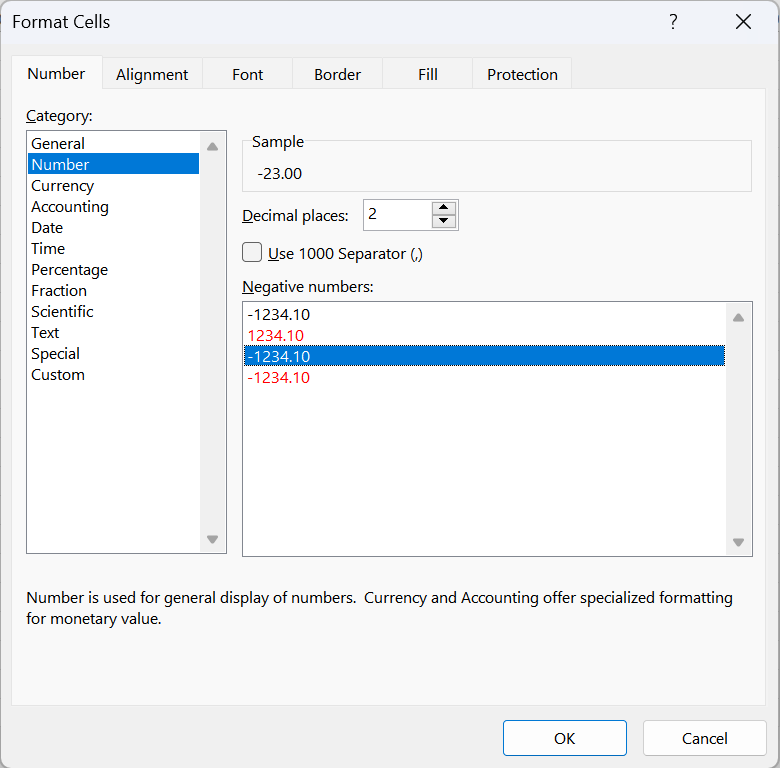The image size is (780, 768).
Task: Switch to the Alignment tab
Action: pos(152,75)
